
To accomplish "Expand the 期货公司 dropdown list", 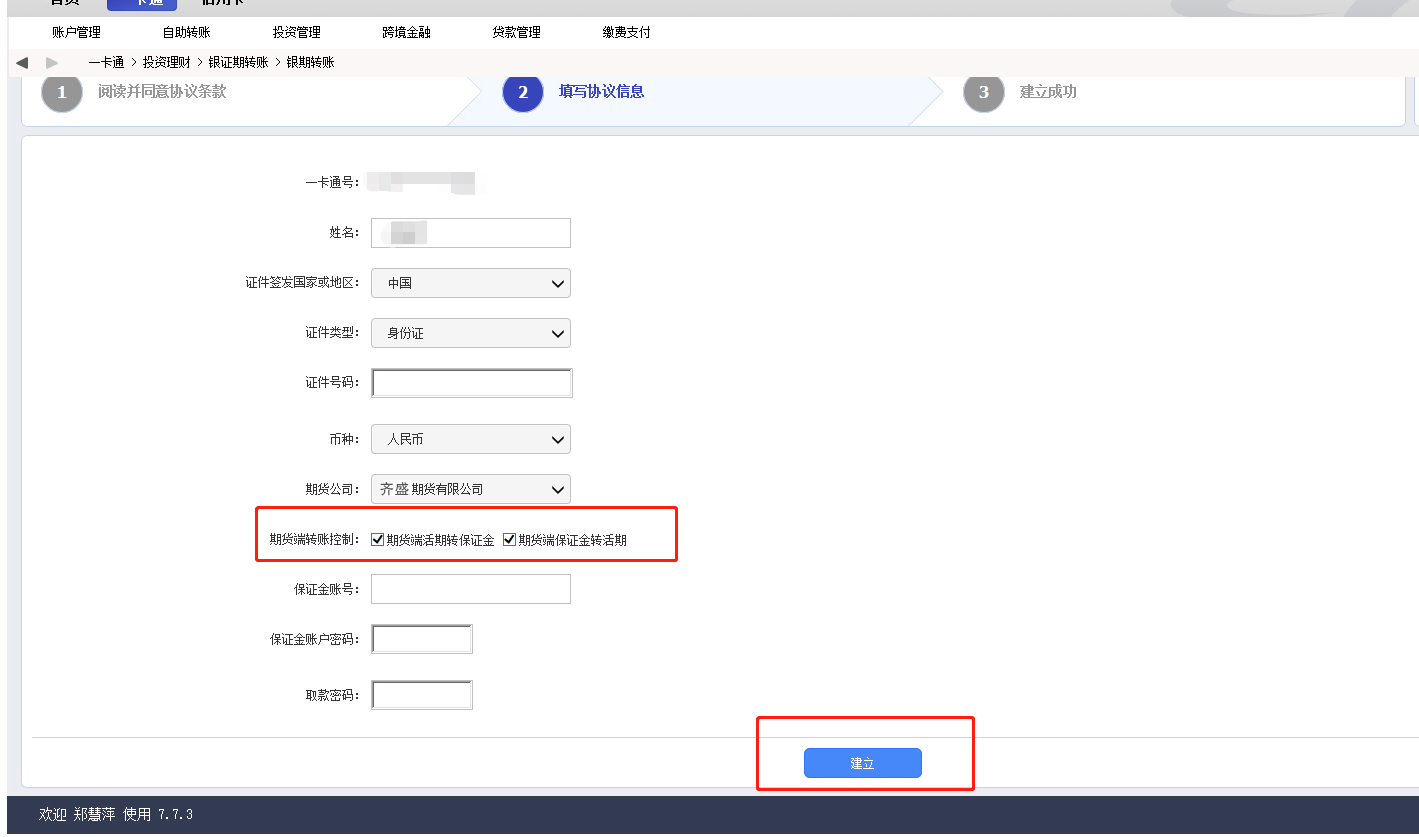I will (x=470, y=489).
